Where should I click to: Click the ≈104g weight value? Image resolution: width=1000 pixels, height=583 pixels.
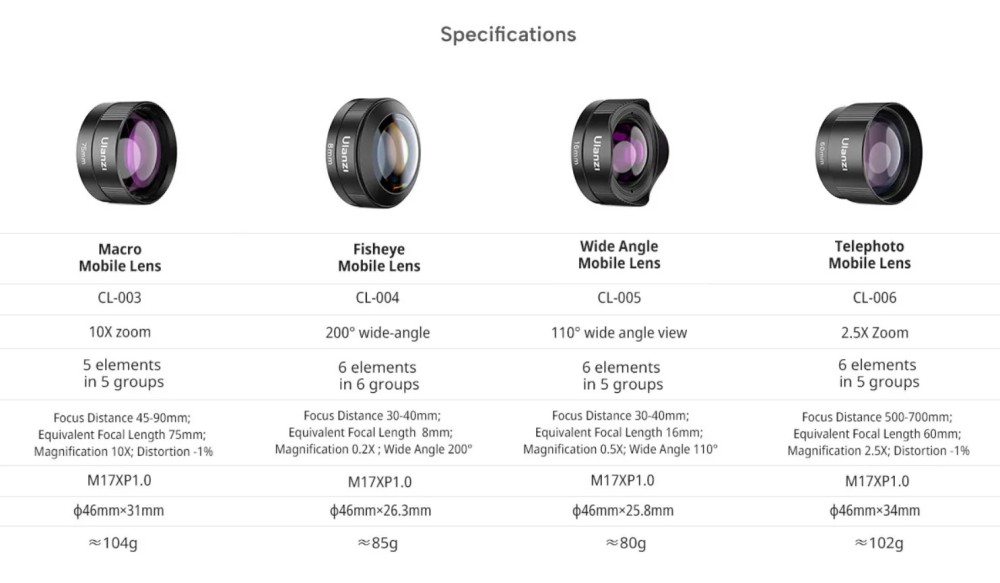point(112,543)
